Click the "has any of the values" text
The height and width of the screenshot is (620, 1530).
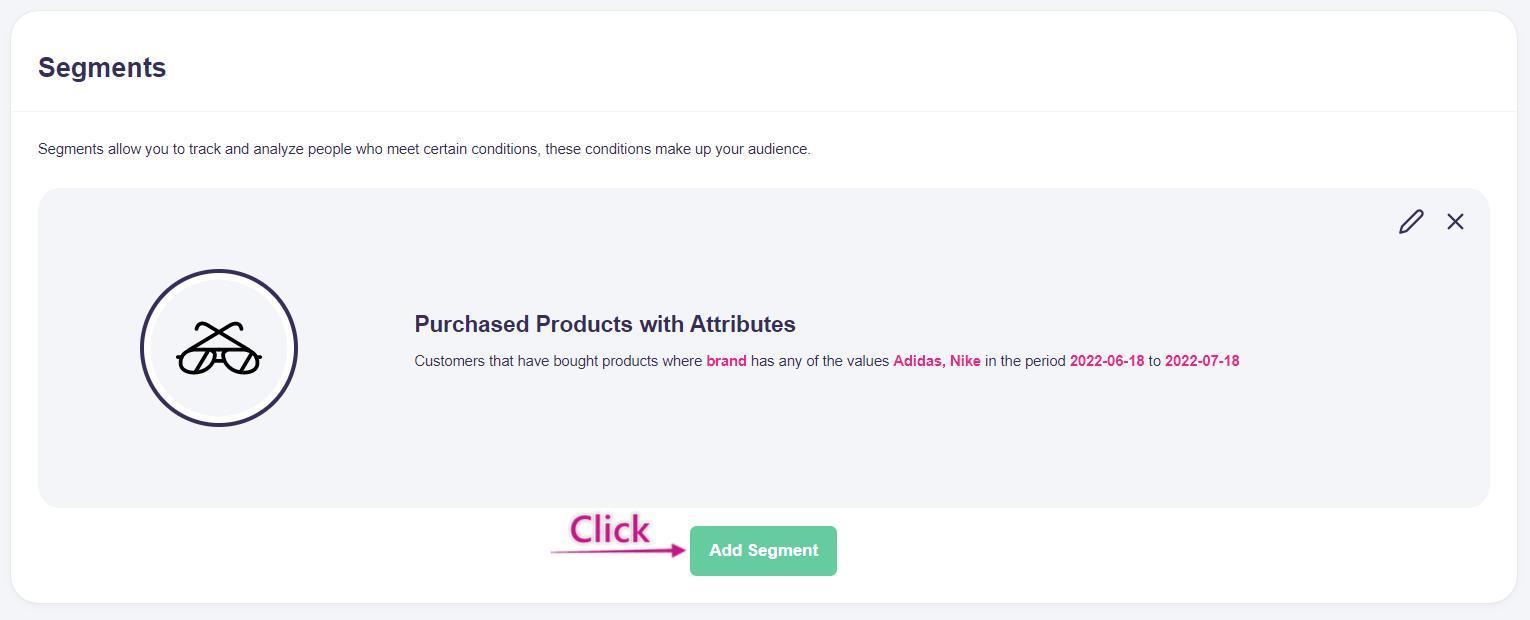[x=819, y=361]
